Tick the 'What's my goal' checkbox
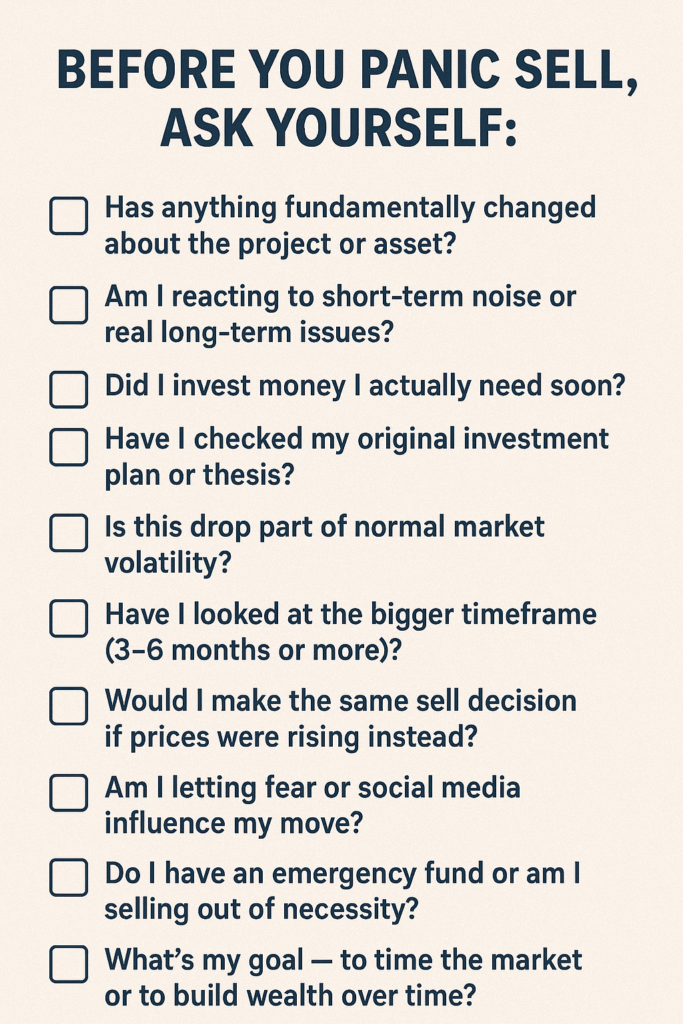The height and width of the screenshot is (1024, 683). pyautogui.click(x=68, y=965)
